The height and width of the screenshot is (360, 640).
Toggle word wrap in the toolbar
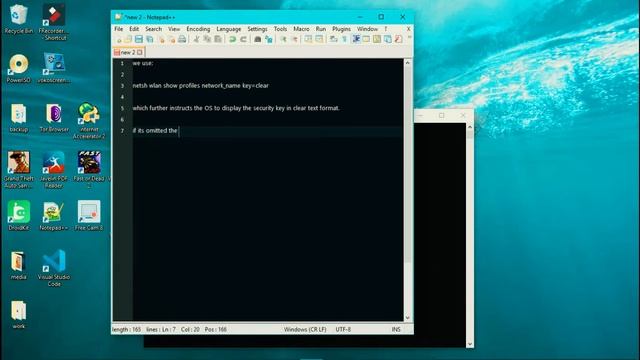333,39
